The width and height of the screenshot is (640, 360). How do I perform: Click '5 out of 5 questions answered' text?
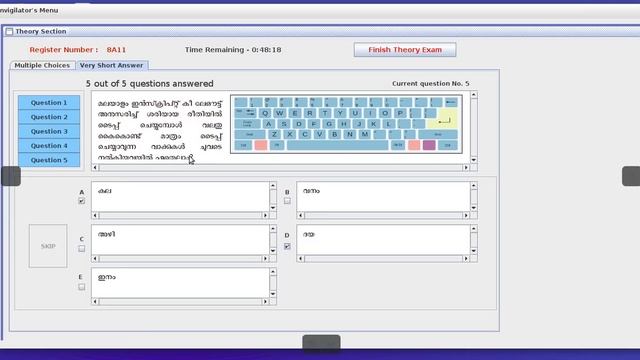pyautogui.click(x=149, y=84)
